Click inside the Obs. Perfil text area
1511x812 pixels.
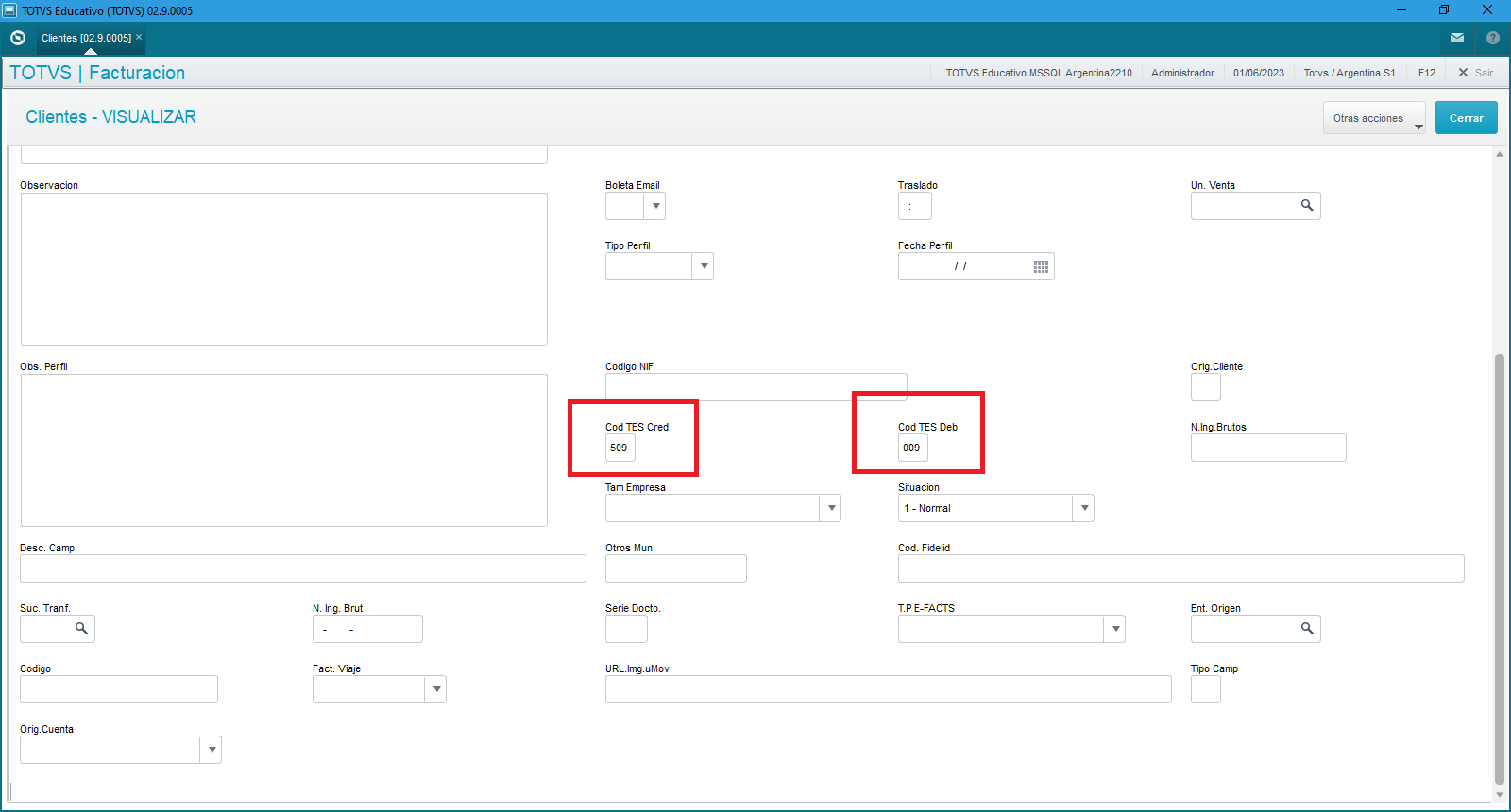coord(284,450)
